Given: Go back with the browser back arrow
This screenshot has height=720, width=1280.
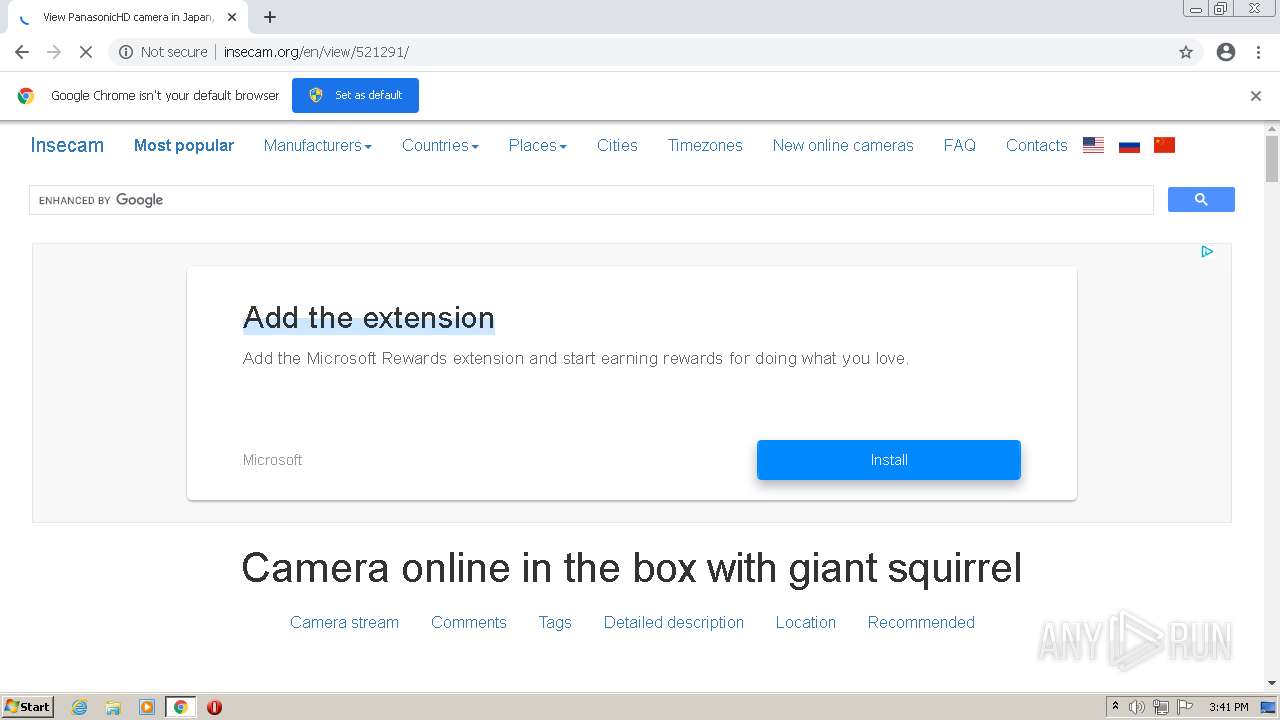Looking at the screenshot, I should (22, 52).
